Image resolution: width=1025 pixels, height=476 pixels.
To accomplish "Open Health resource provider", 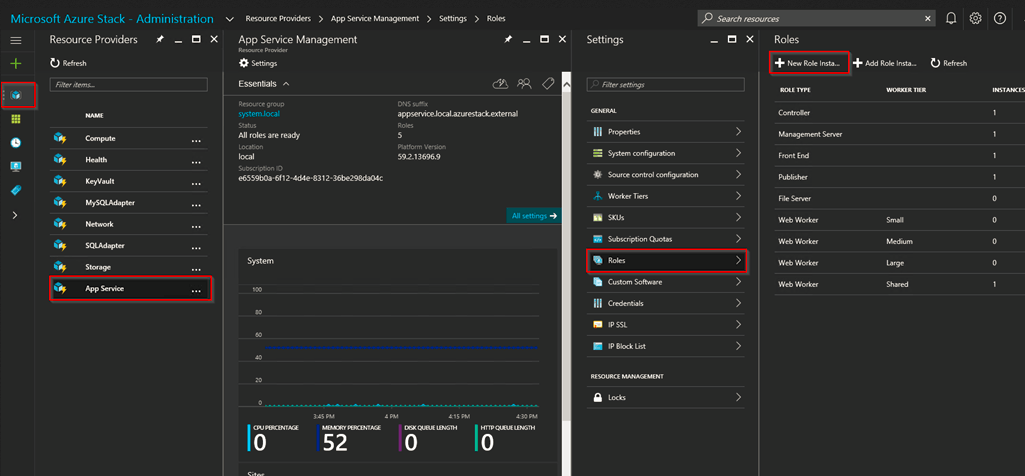I will pyautogui.click(x=129, y=160).
